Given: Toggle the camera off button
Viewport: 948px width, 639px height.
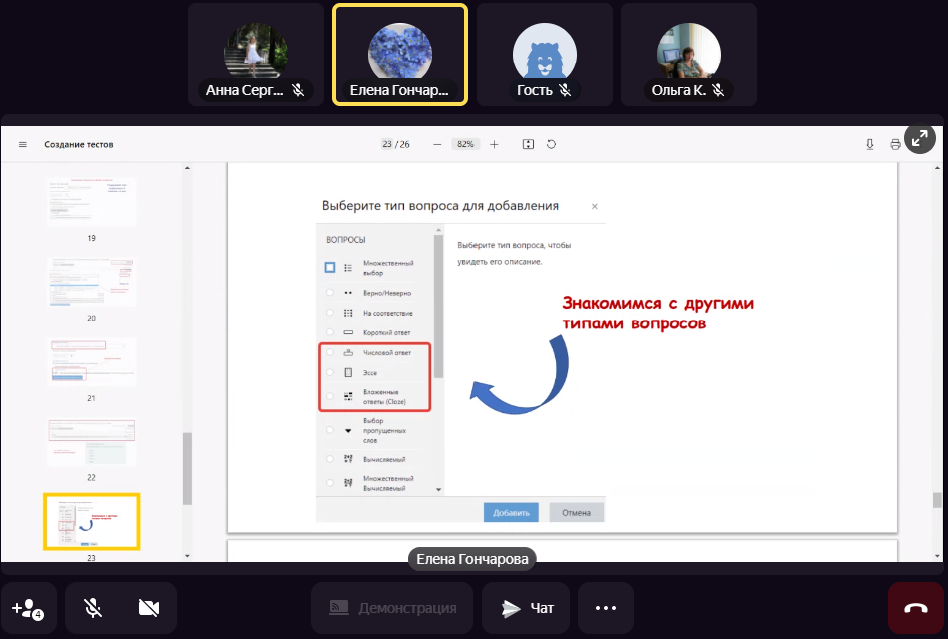Looking at the screenshot, I should coord(150,608).
